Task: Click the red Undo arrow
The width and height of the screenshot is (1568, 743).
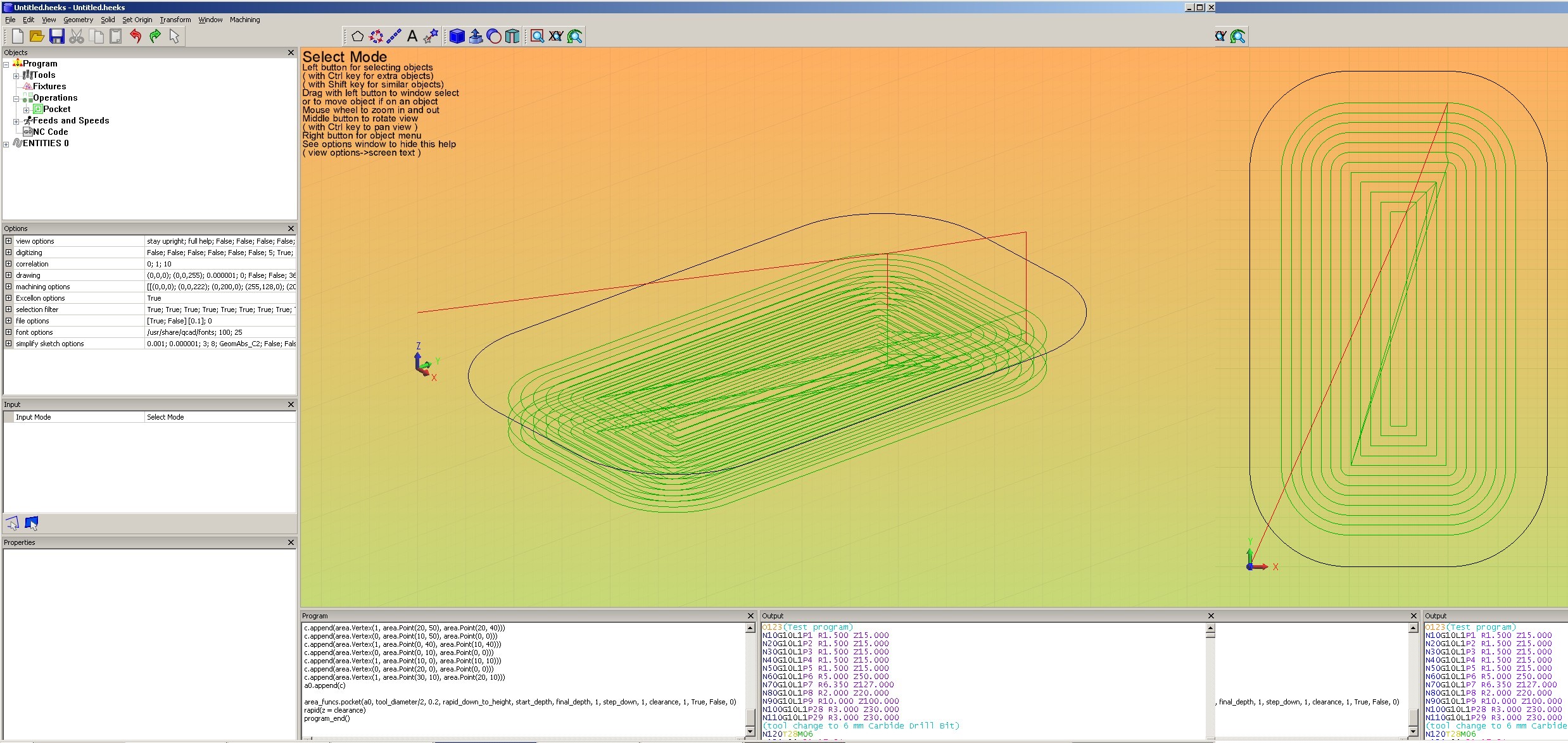Action: 136,37
